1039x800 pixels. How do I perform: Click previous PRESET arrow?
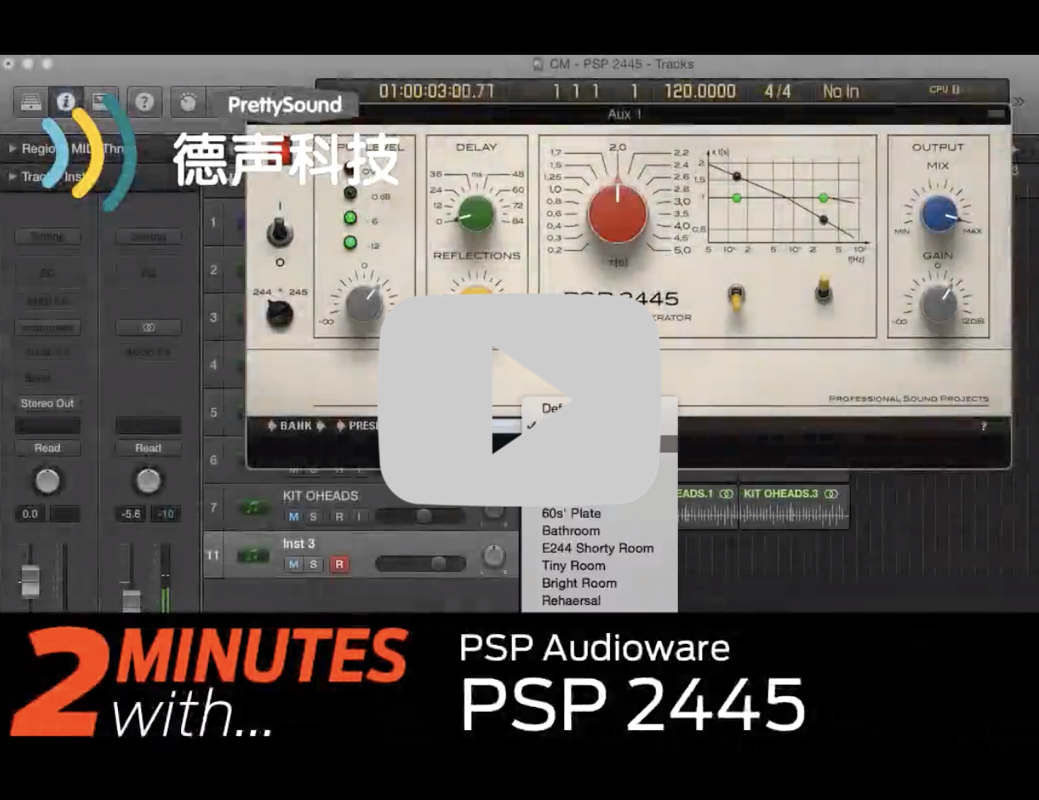point(341,426)
